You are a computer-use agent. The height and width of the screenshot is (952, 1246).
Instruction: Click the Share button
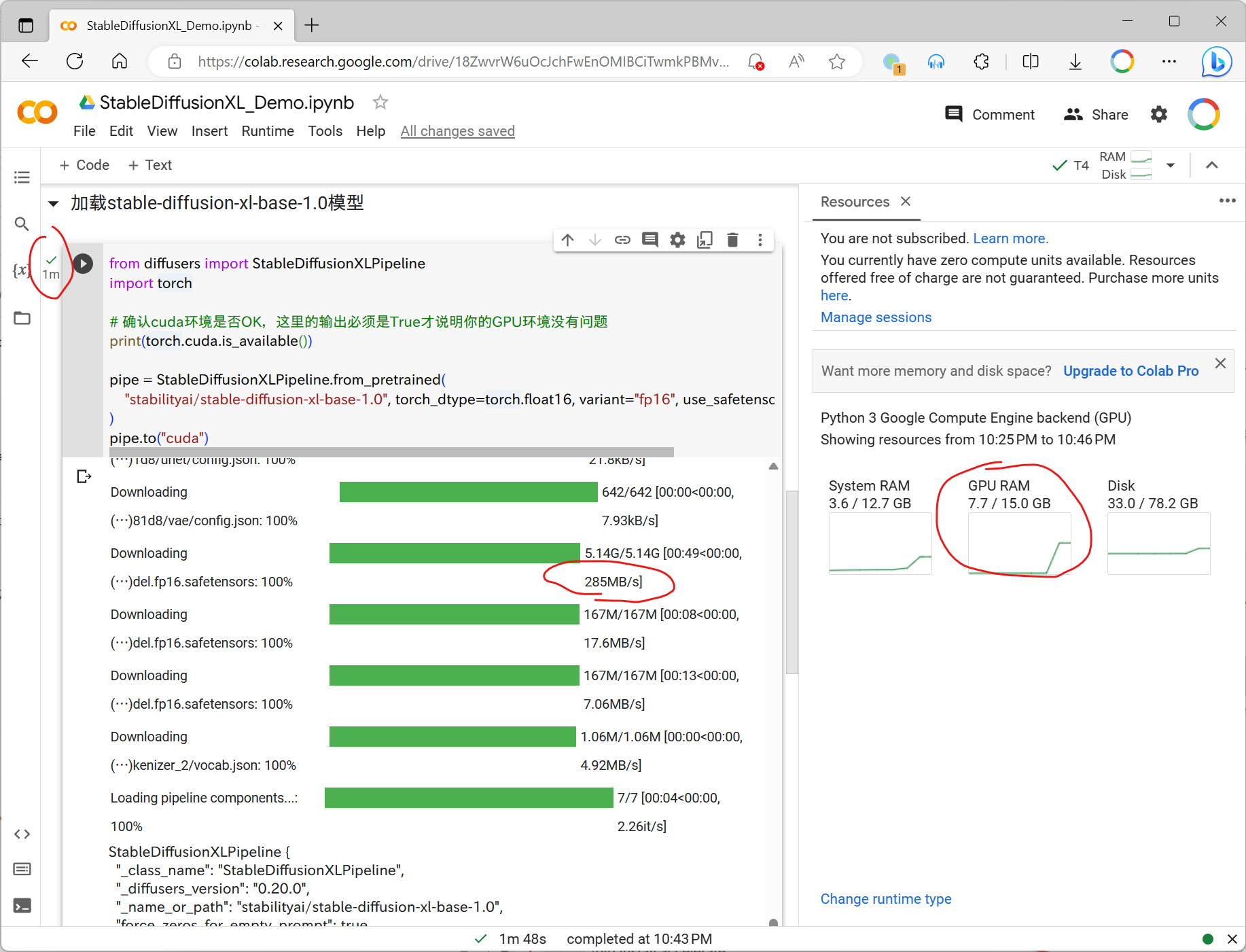[x=1095, y=114]
